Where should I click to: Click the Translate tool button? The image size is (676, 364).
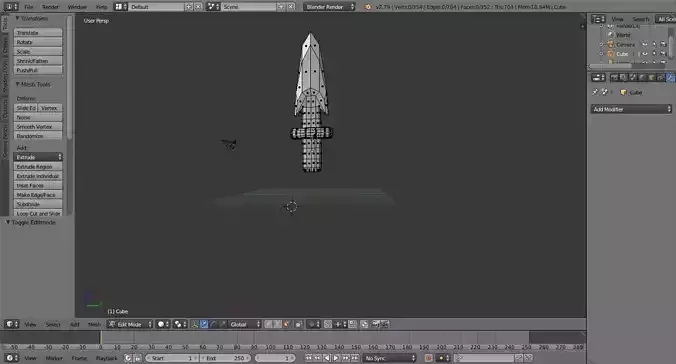pyautogui.click(x=38, y=33)
